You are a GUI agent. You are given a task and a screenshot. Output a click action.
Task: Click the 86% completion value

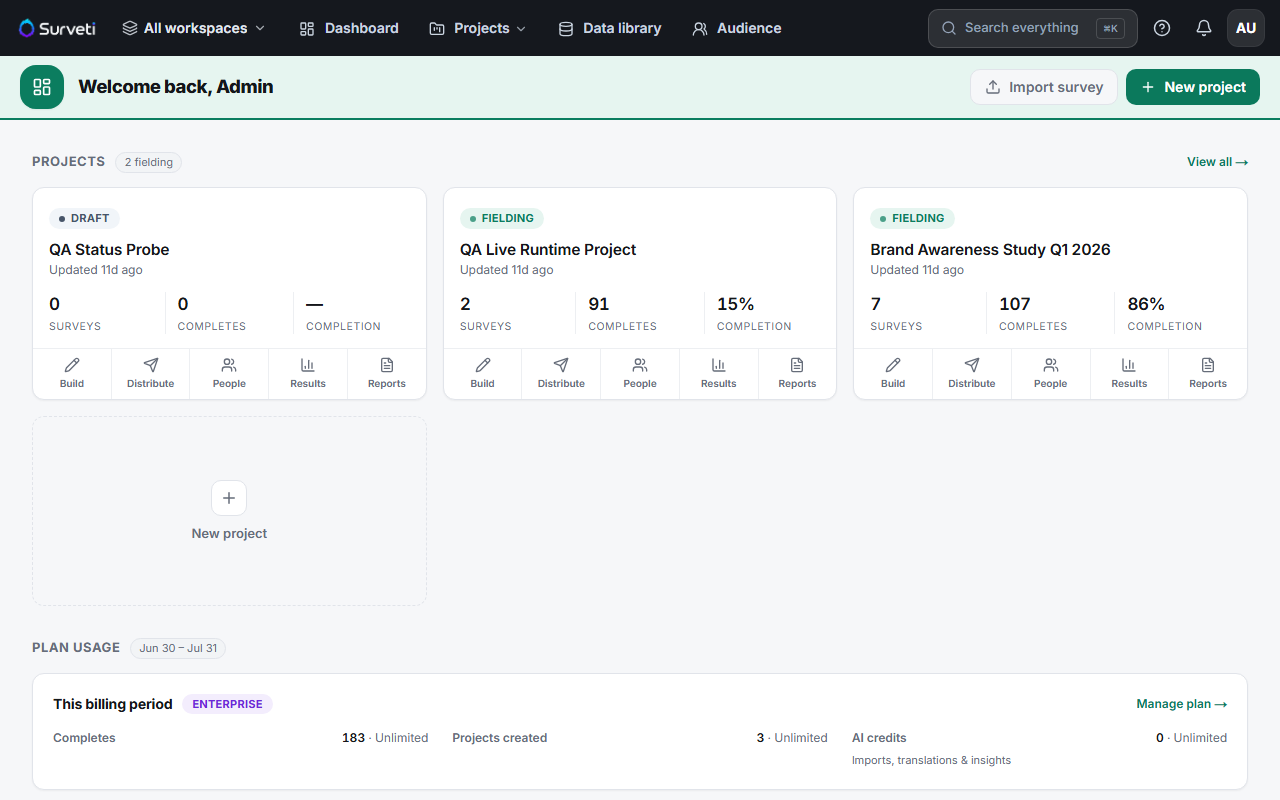(x=1146, y=304)
